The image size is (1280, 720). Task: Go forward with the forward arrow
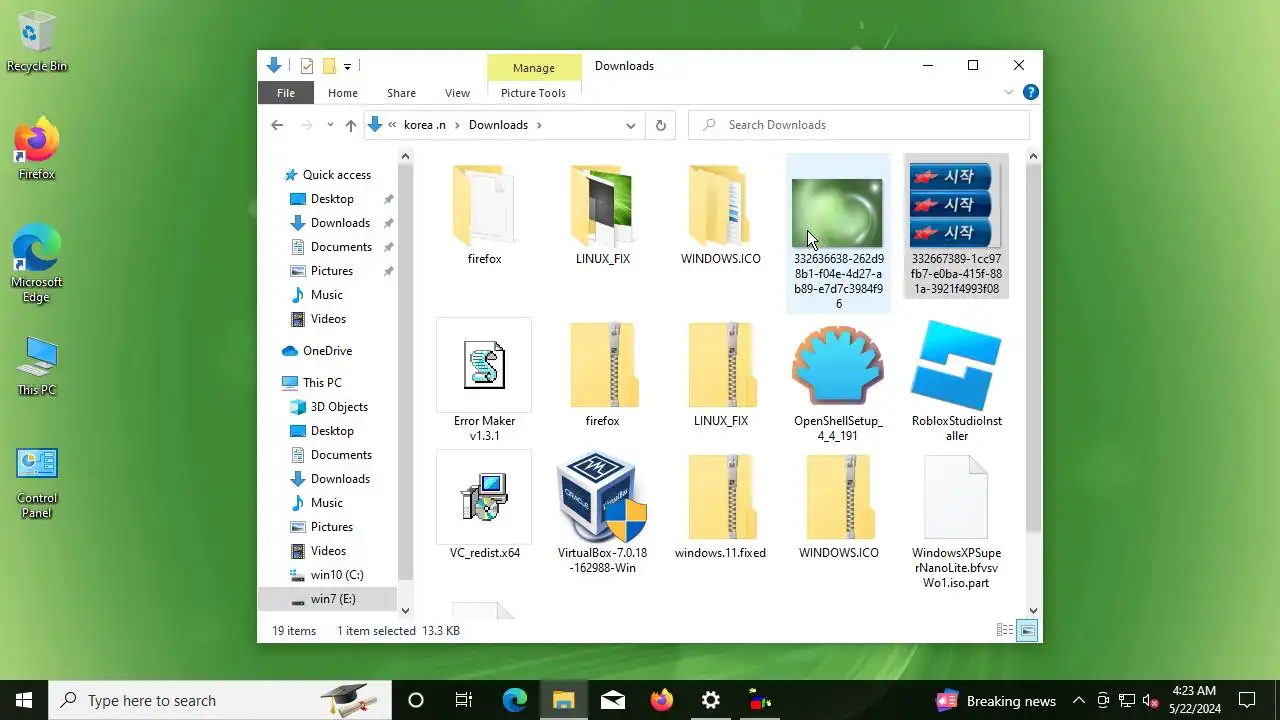point(306,125)
